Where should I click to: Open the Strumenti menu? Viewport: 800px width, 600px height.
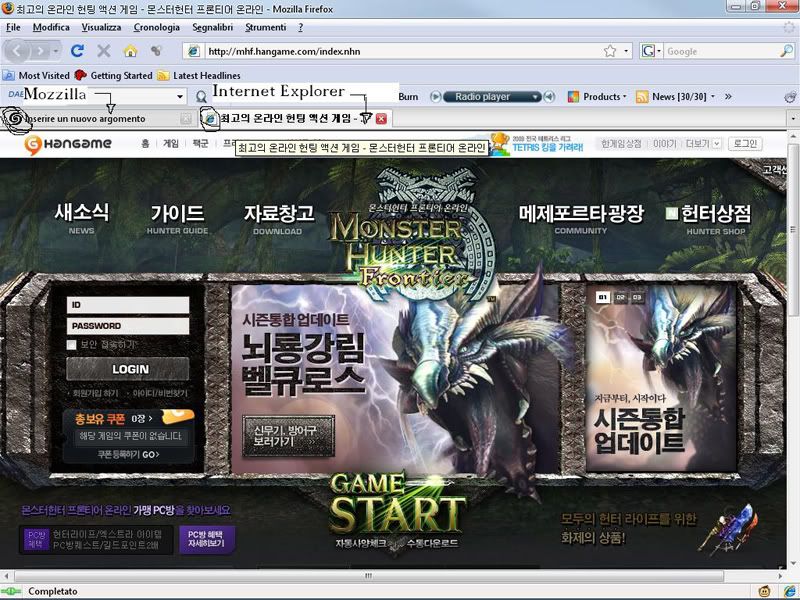[265, 28]
